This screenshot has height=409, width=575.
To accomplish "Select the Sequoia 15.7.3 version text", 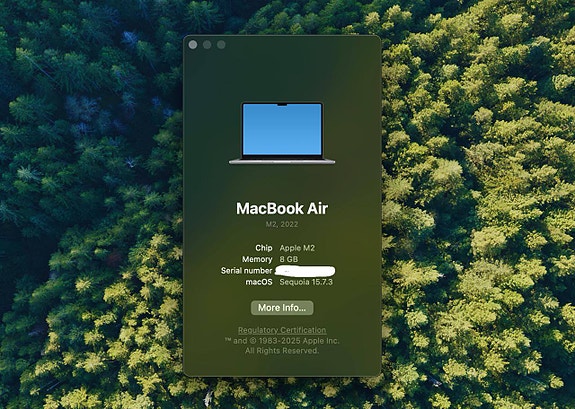I will pyautogui.click(x=306, y=282).
